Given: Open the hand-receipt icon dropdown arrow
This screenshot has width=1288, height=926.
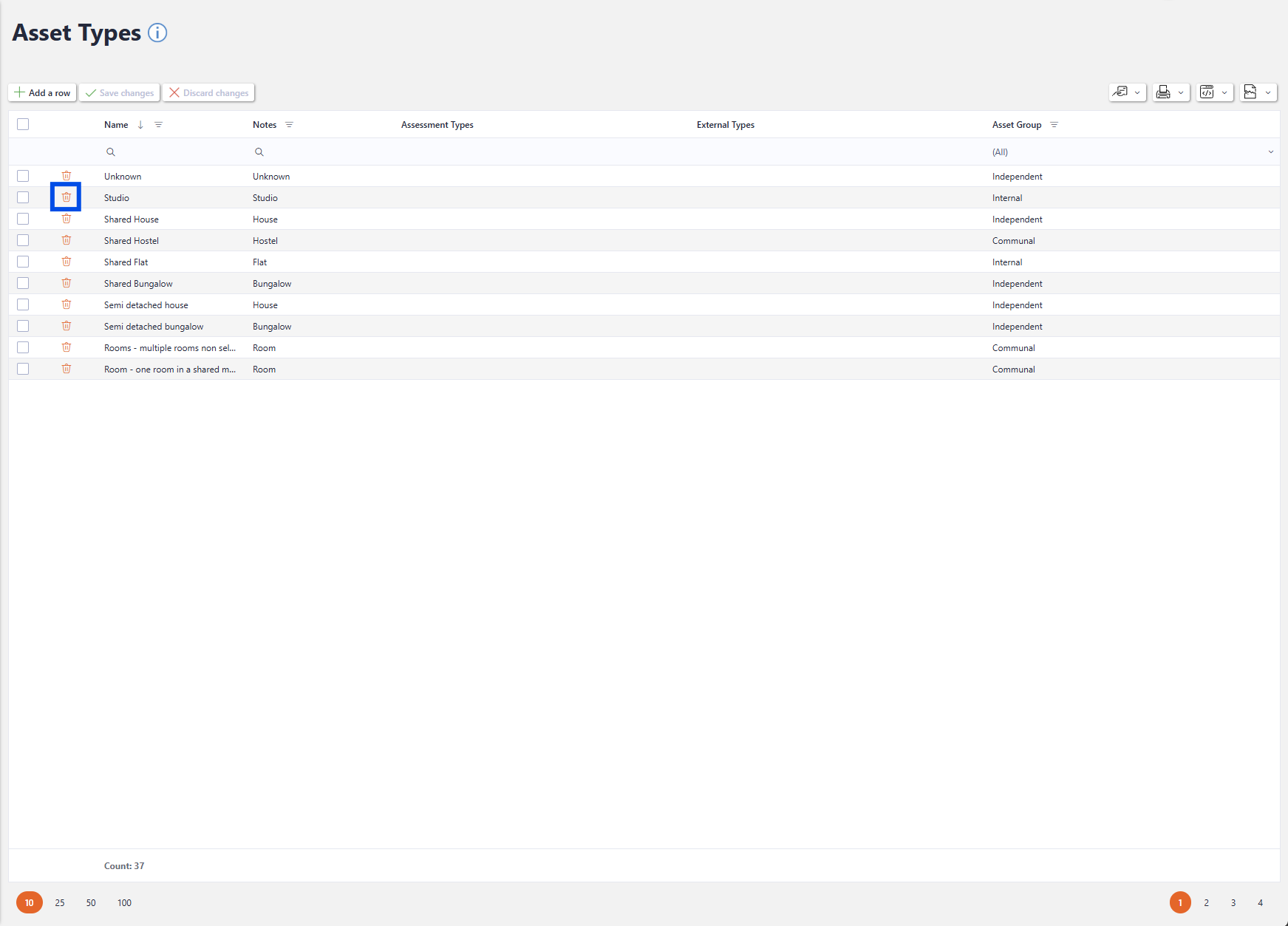Looking at the screenshot, I should [x=1137, y=92].
